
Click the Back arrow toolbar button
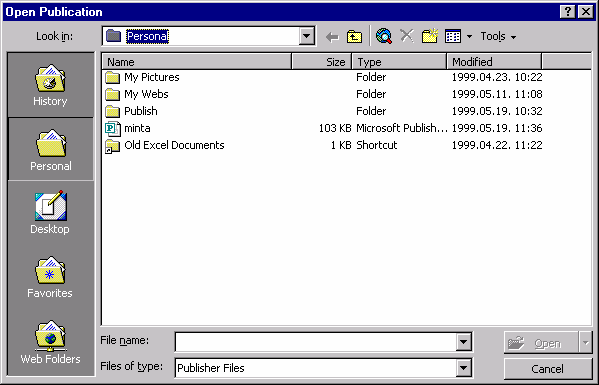(x=332, y=37)
